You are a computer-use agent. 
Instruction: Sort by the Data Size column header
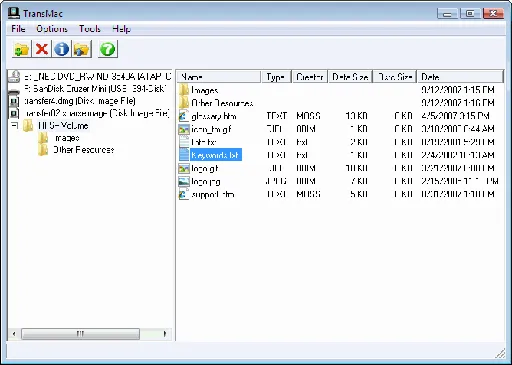(x=350, y=77)
